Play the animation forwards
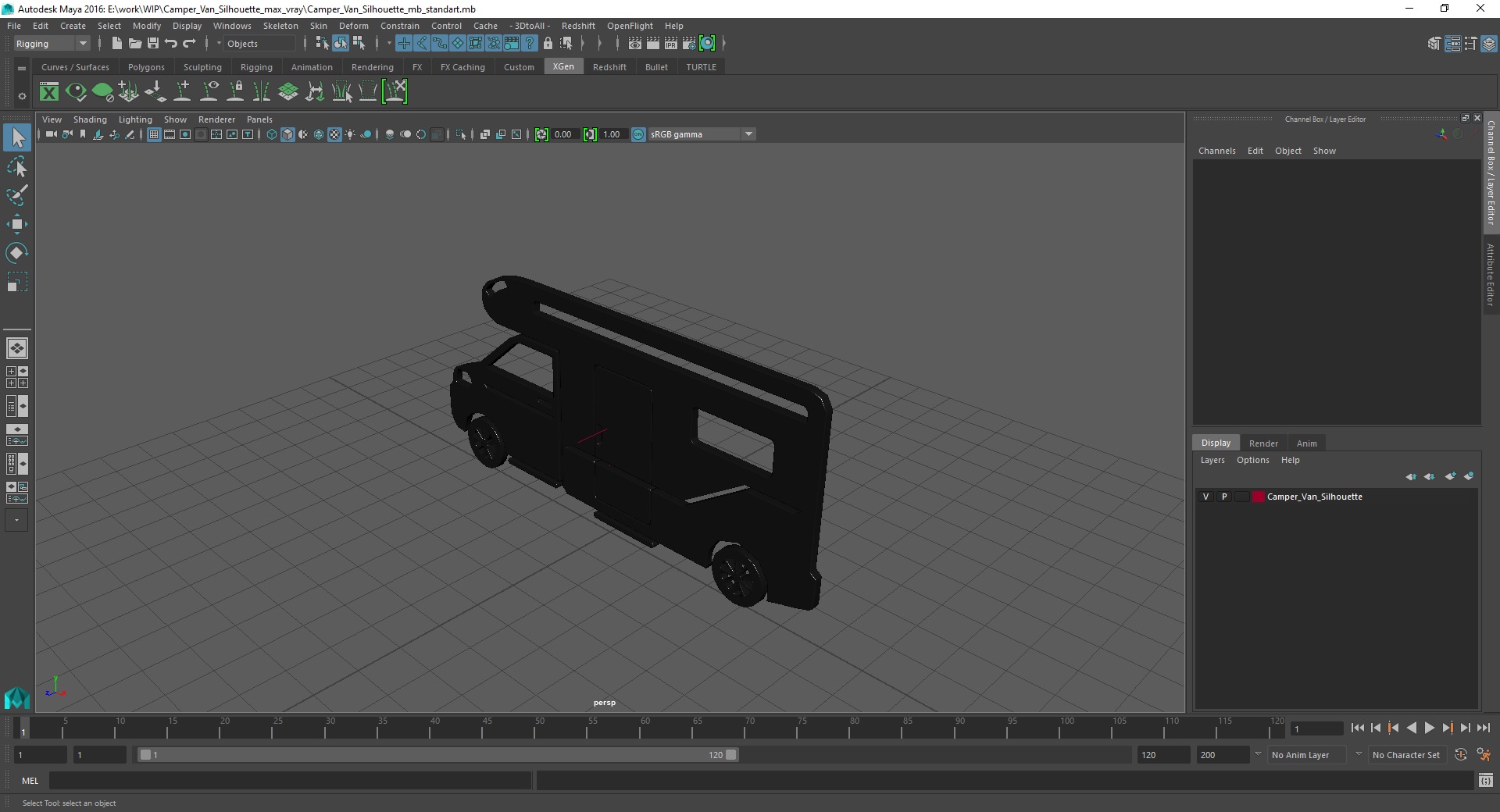Screen dimensions: 1500x812 pyautogui.click(x=1430, y=728)
